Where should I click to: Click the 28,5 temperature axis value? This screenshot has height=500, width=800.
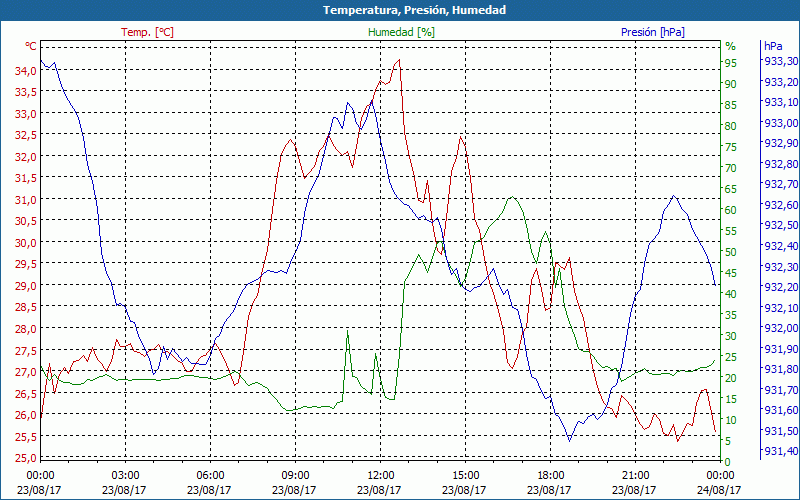(26, 307)
